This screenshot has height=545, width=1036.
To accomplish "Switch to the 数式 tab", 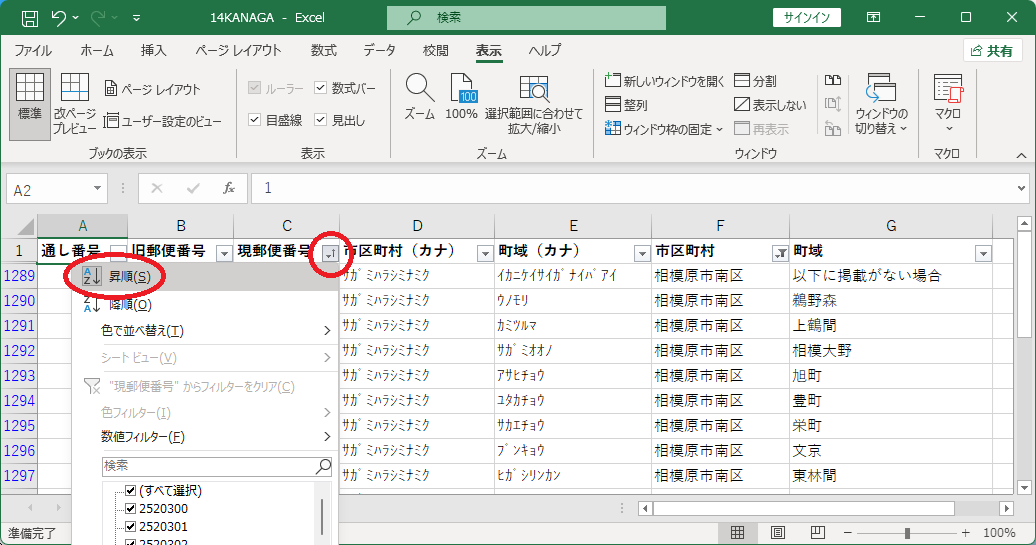I will 324,50.
